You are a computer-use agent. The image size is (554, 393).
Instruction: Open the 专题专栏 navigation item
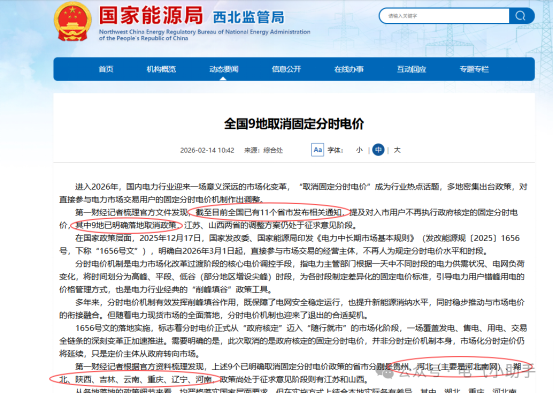pos(474,69)
